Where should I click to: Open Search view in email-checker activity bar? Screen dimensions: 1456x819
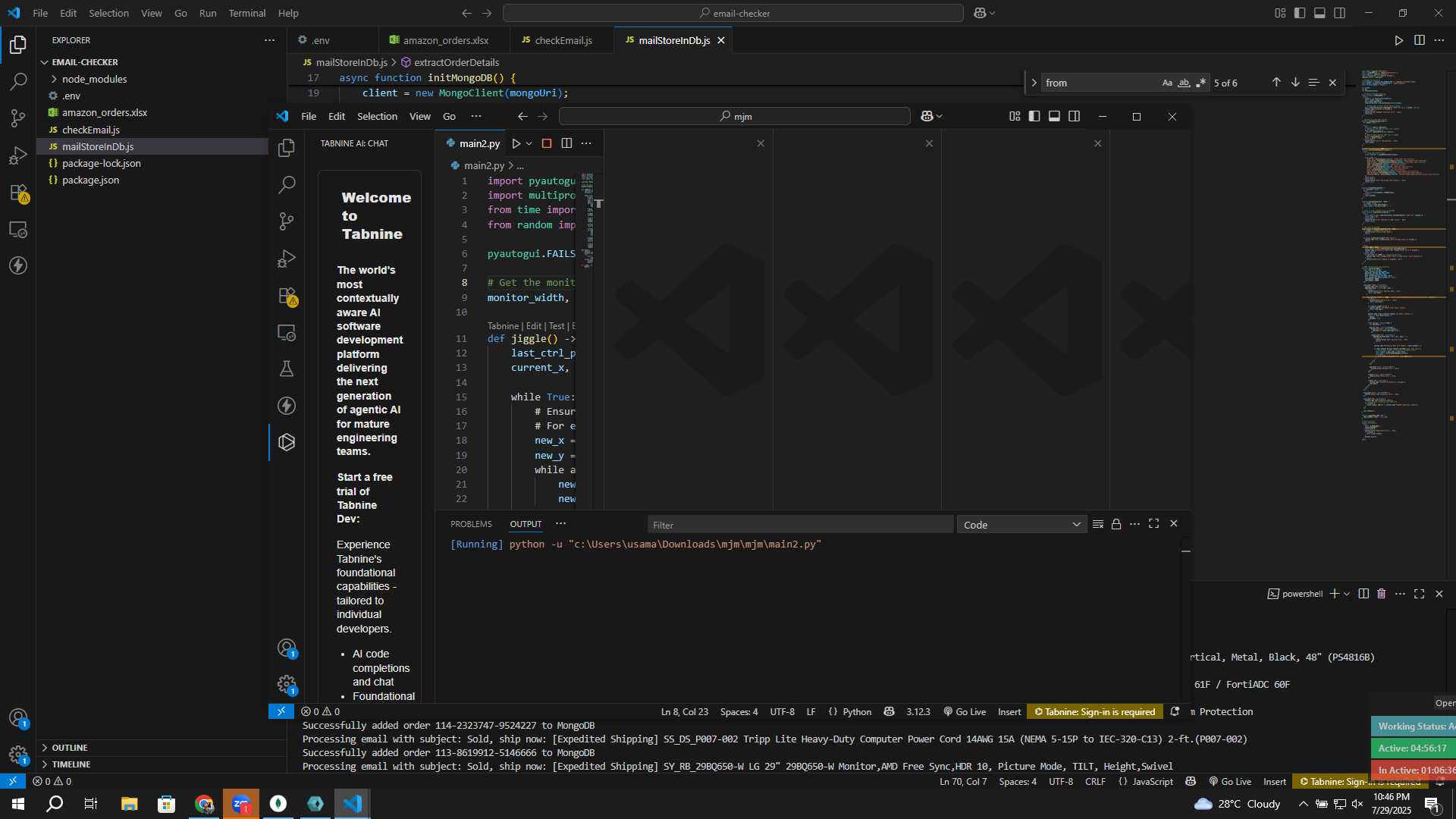click(18, 81)
